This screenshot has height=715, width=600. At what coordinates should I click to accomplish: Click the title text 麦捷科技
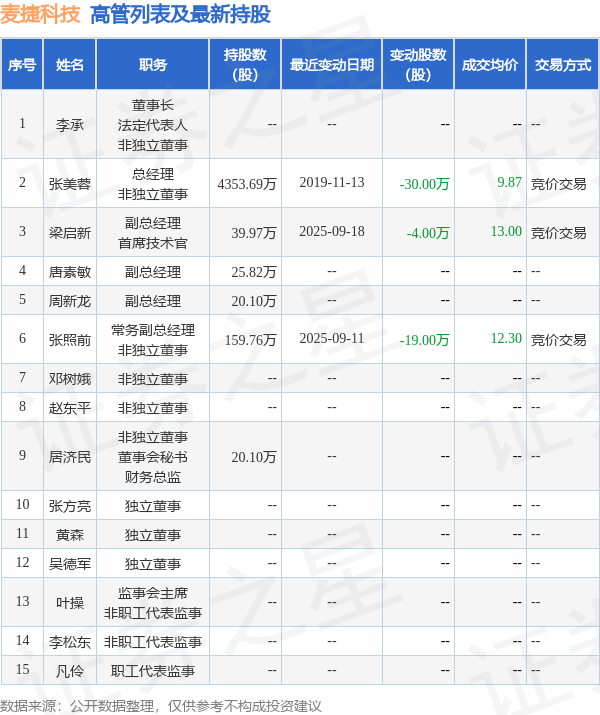40,14
